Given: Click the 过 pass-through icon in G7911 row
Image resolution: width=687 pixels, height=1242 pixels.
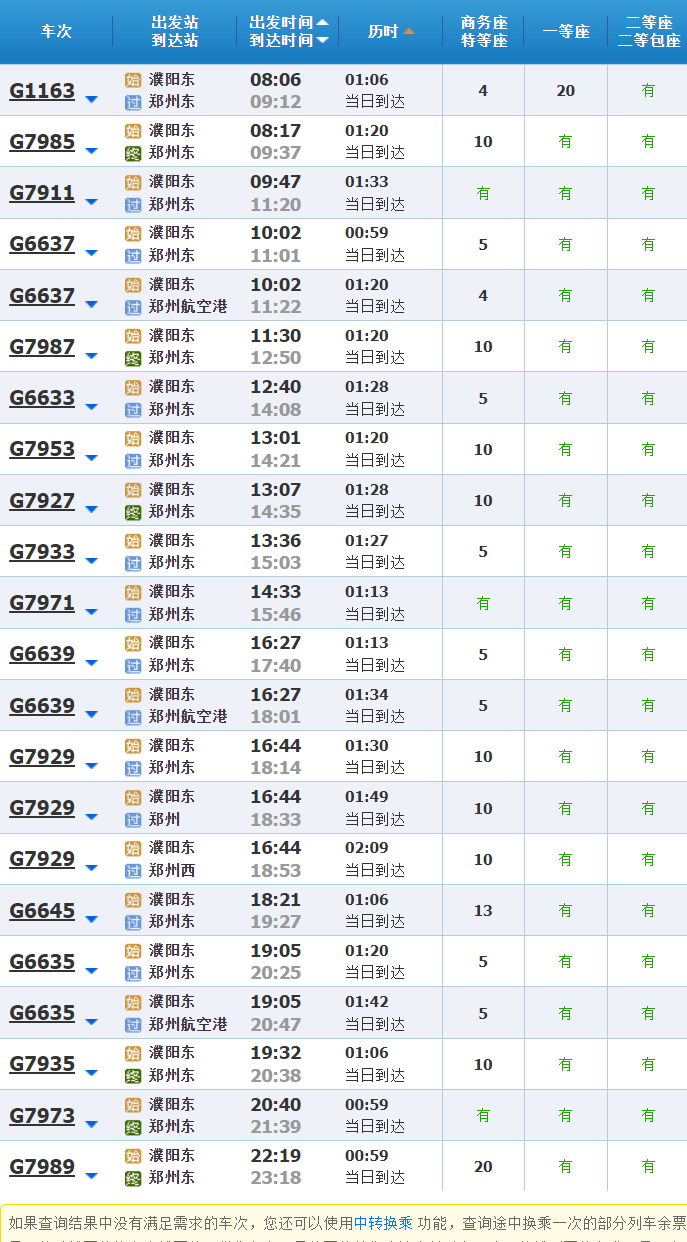Looking at the screenshot, I should pos(133,204).
